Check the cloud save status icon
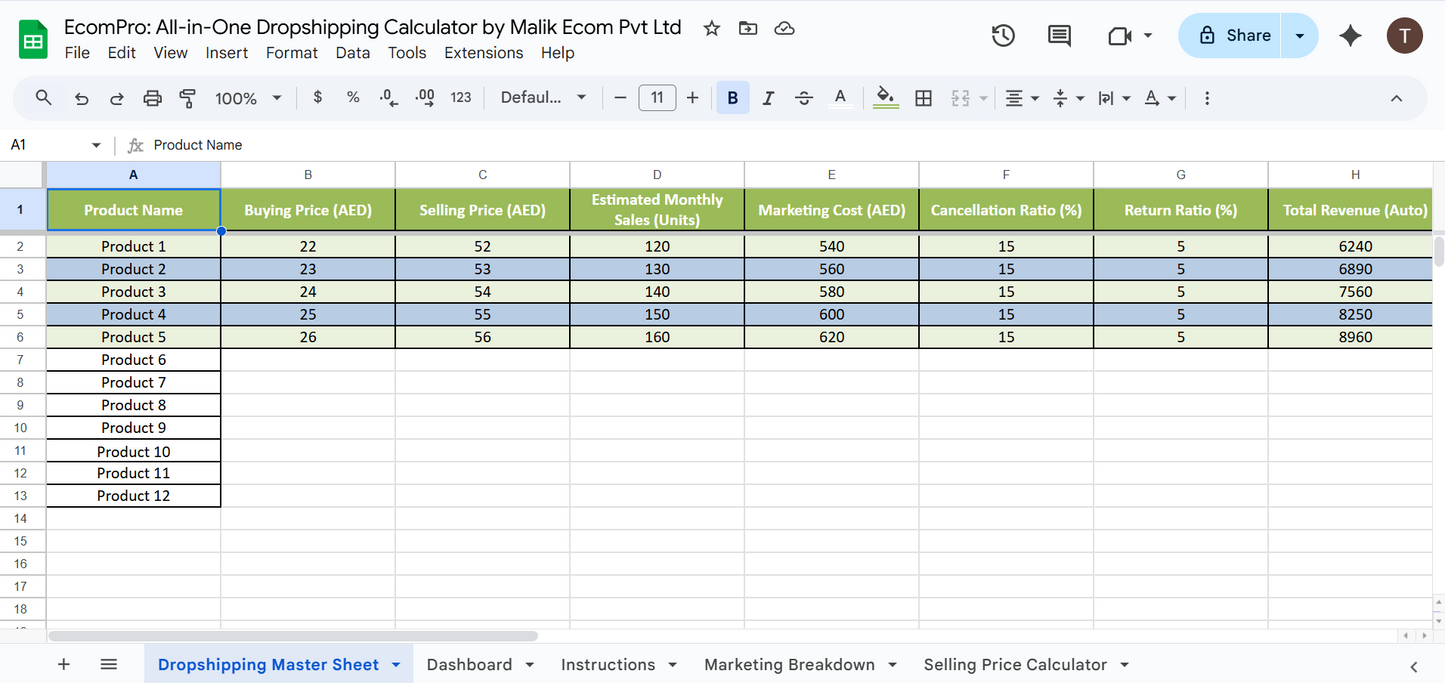 point(785,28)
